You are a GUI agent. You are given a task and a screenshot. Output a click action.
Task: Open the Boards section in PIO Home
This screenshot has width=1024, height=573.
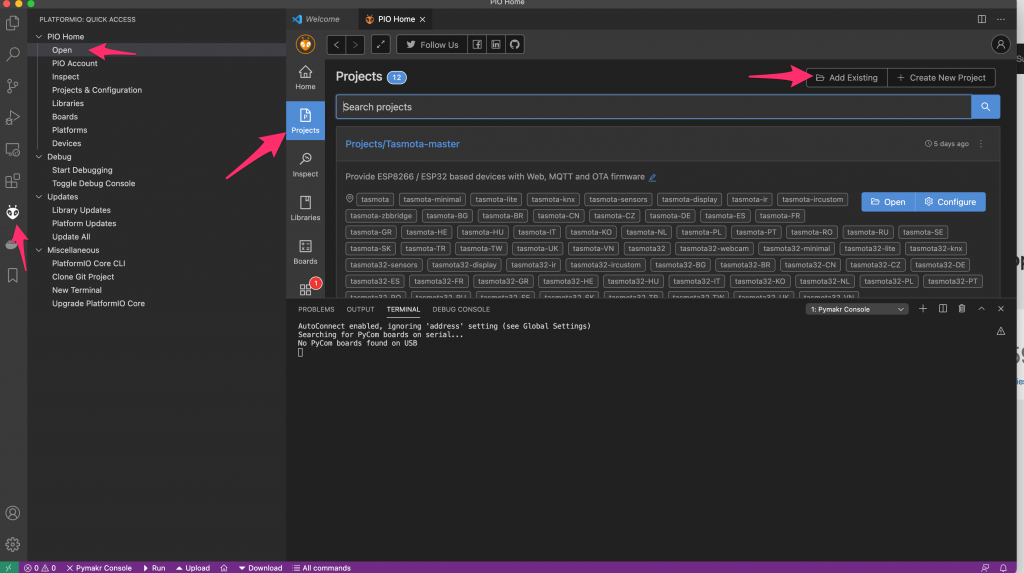[305, 252]
